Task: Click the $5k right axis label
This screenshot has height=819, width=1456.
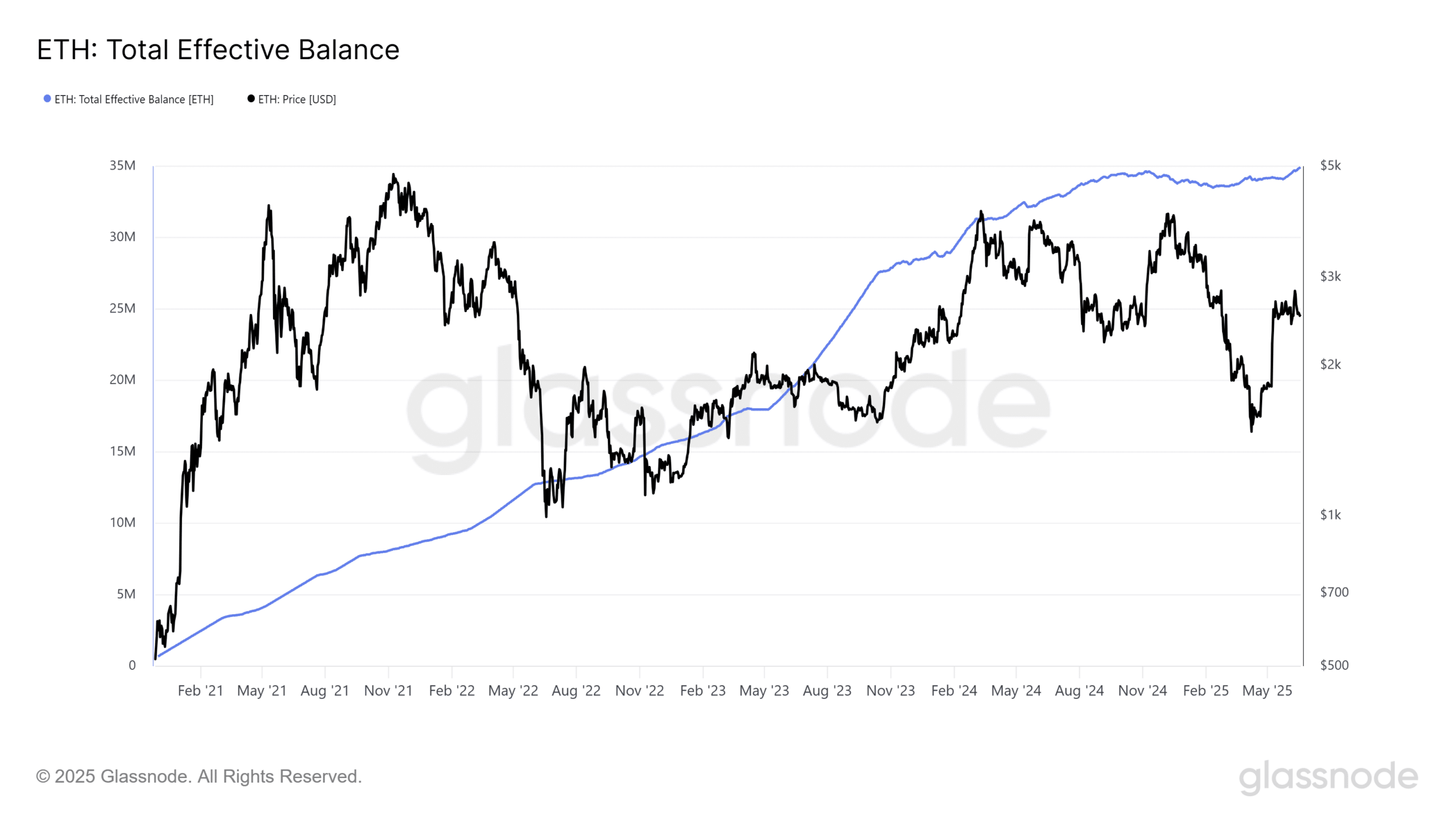Action: (x=1330, y=166)
